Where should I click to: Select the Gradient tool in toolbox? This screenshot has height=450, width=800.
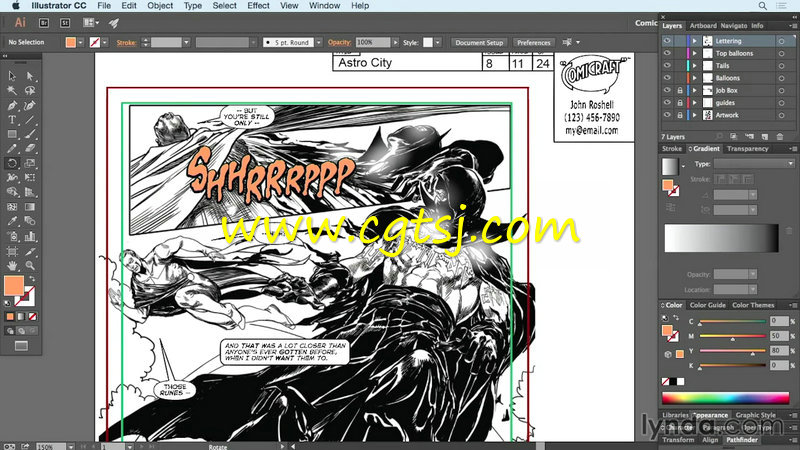30,207
